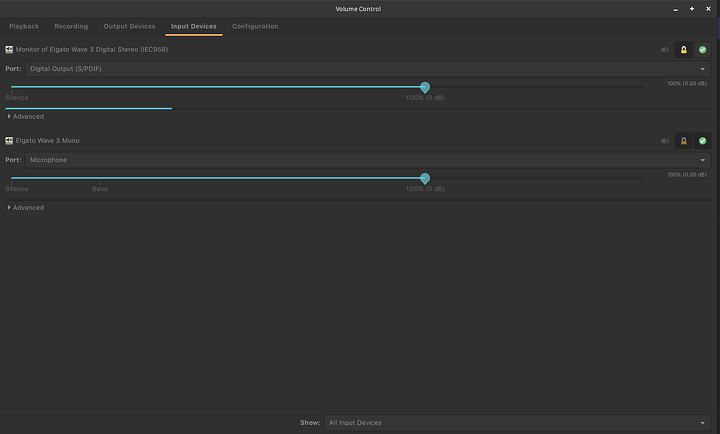Viewport: 720px width, 434px height.
Task: Mute the Elgato Wave 3 Mono input
Action: tap(664, 141)
